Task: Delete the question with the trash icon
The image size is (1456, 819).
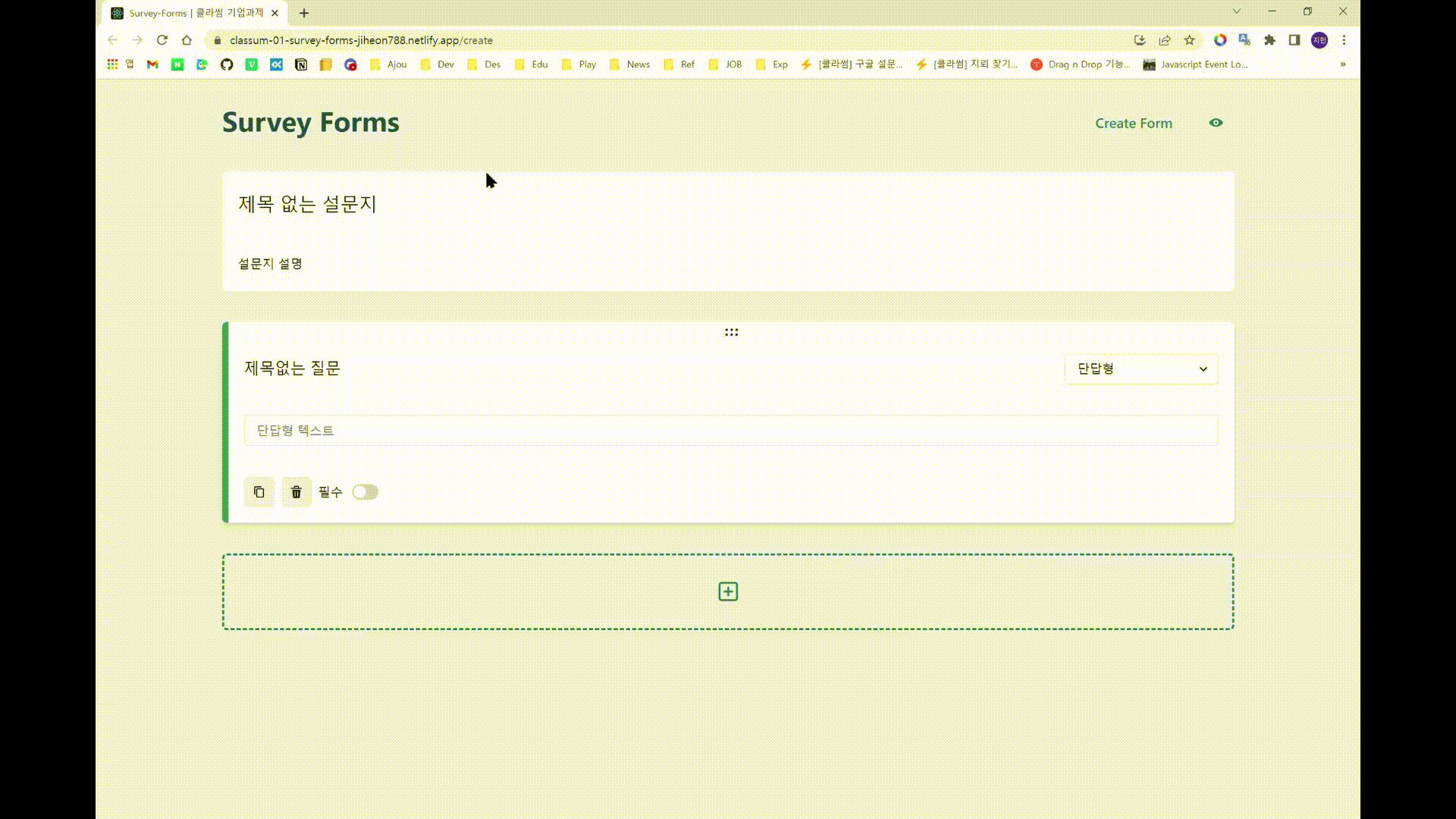Action: tap(297, 492)
